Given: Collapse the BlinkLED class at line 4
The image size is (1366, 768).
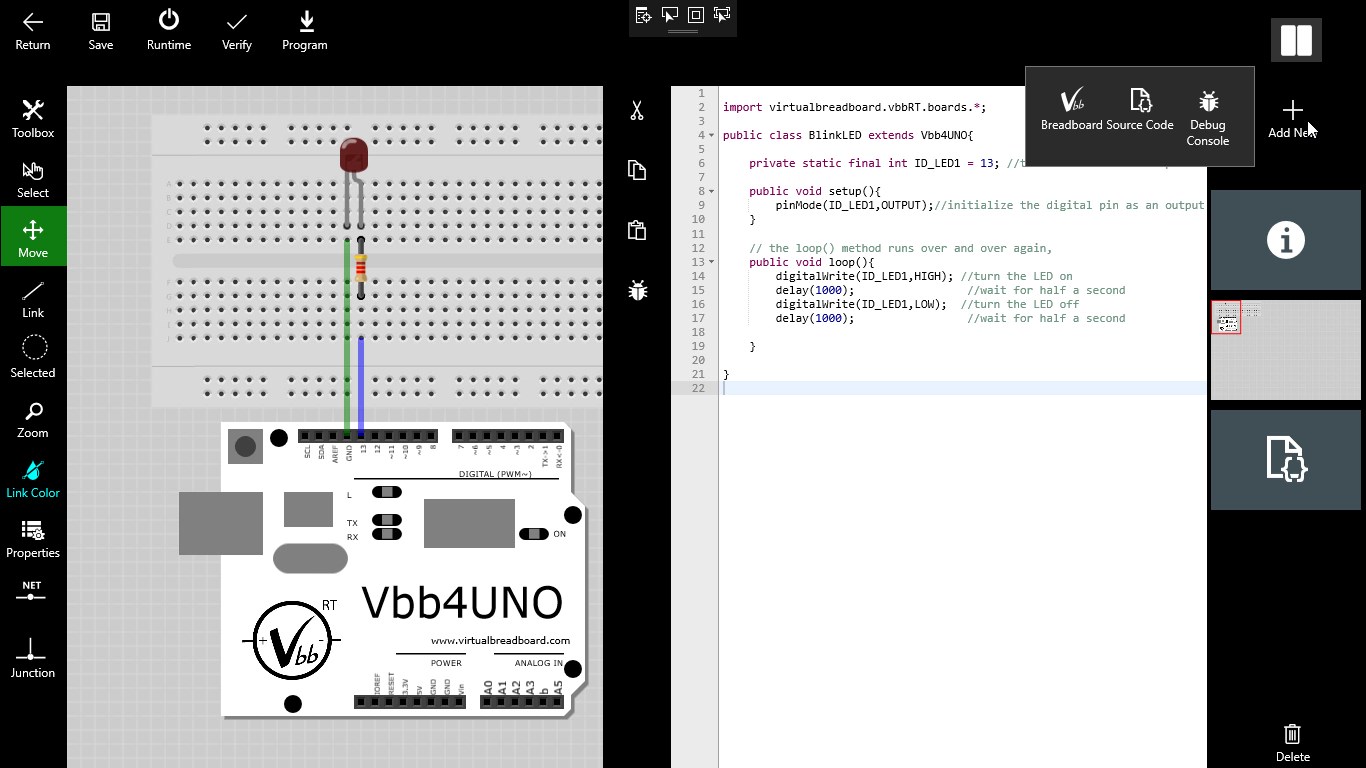Looking at the screenshot, I should point(710,134).
